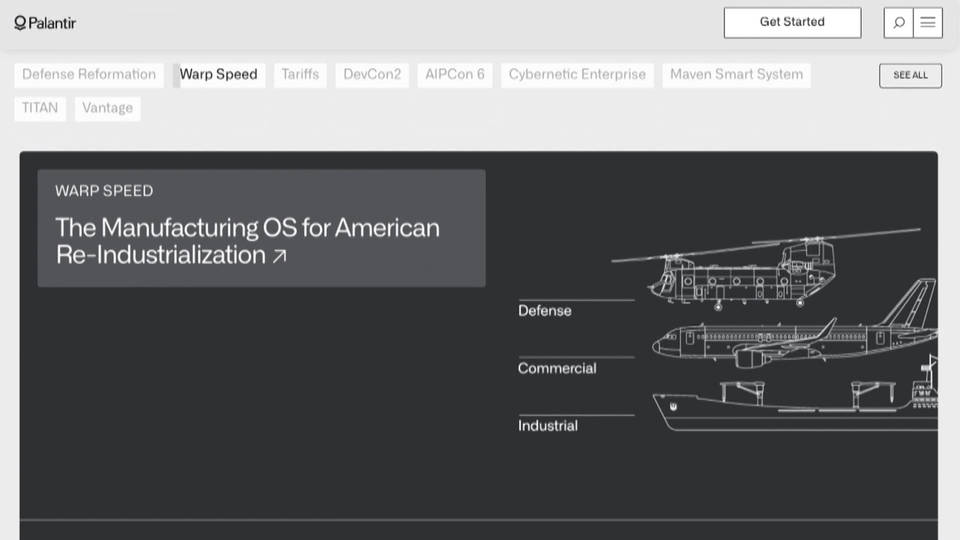Click the Get Started button
This screenshot has height=540, width=960.
coord(792,23)
